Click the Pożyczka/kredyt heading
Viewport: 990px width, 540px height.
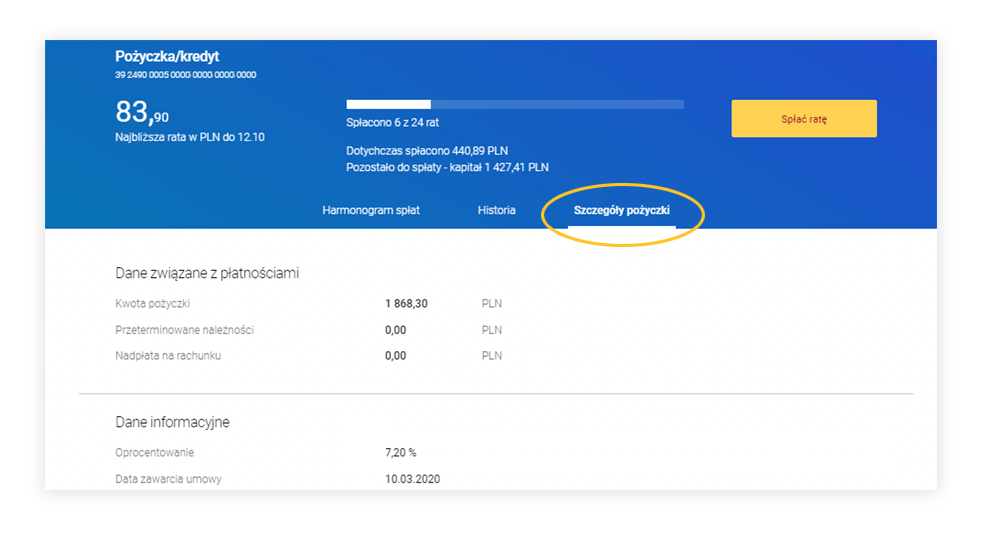167,57
